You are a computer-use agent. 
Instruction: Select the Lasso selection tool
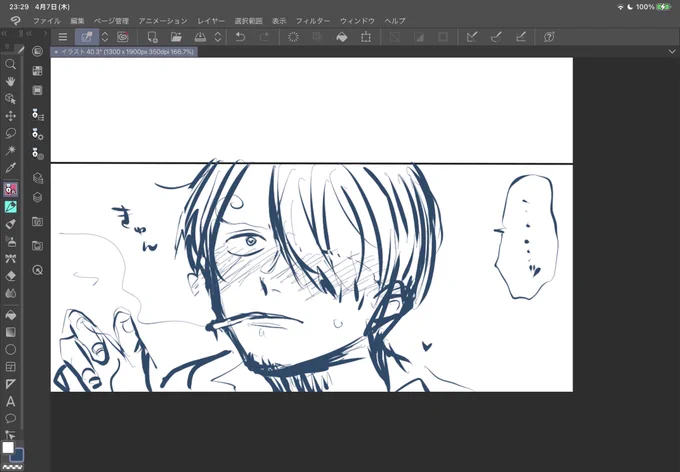pos(10,133)
